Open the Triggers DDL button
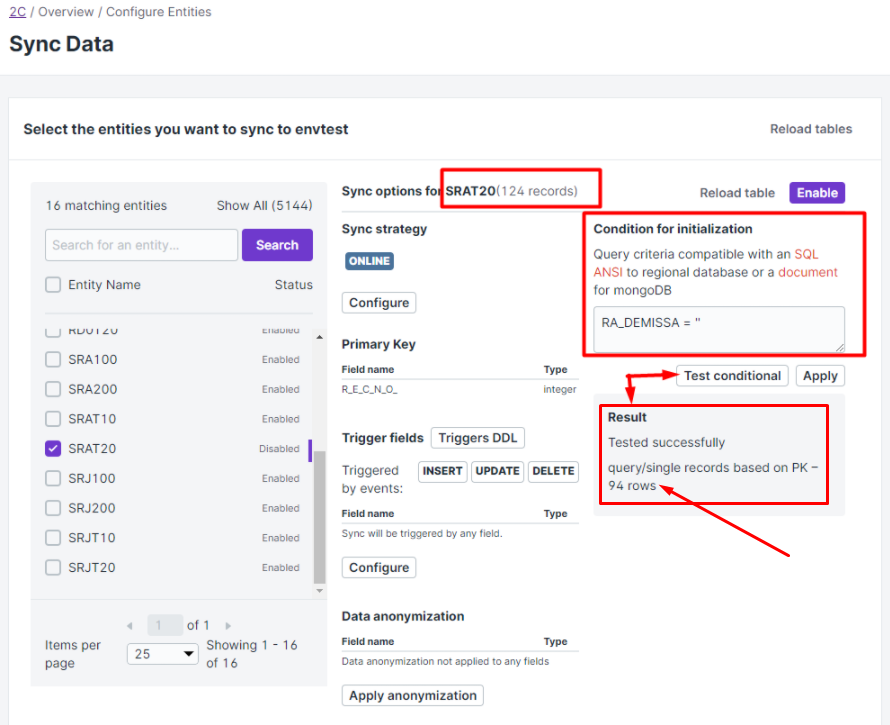 click(x=477, y=438)
